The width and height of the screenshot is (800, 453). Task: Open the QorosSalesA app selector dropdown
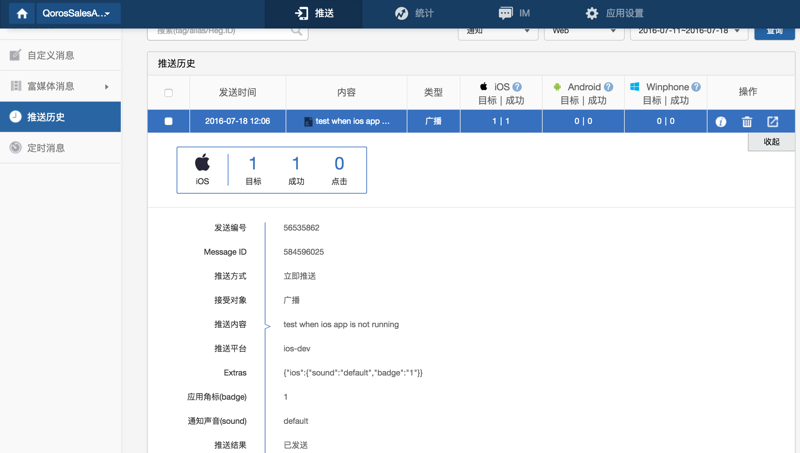tap(78, 13)
